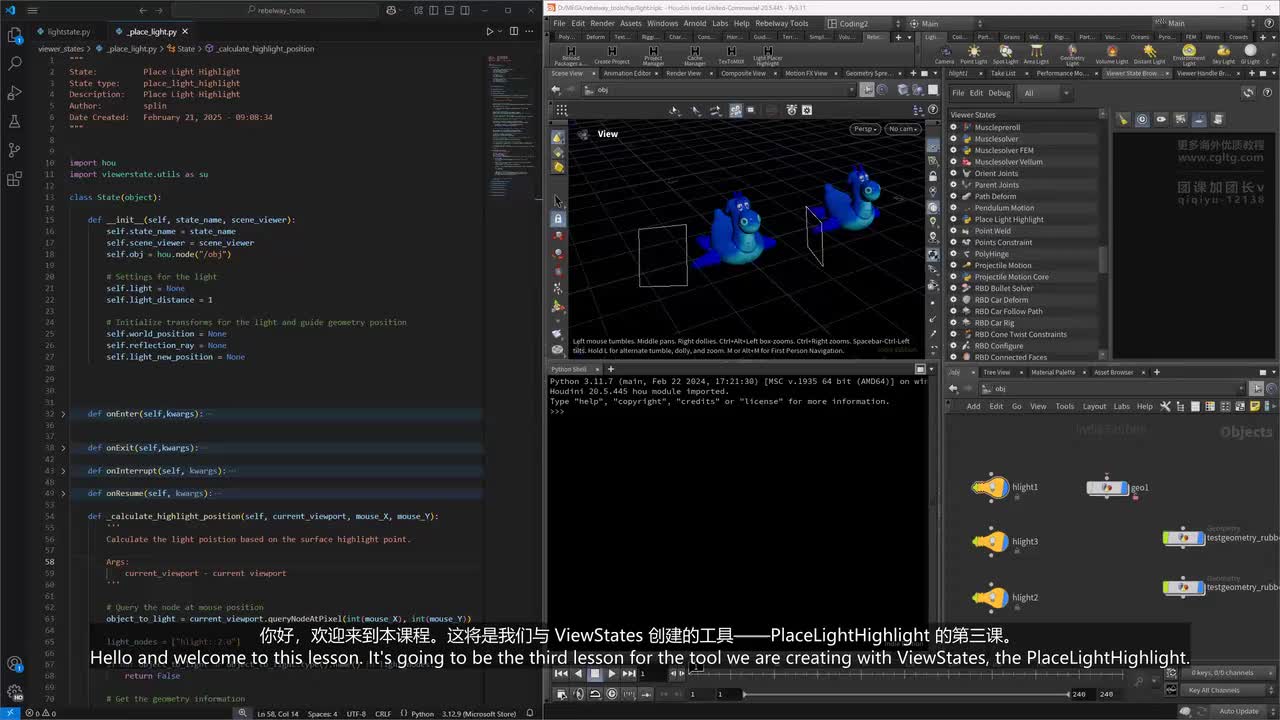Viewport: 1280px width, 720px height.
Task: Launch the Light Placer Highlight shelf tool
Action: point(767,55)
